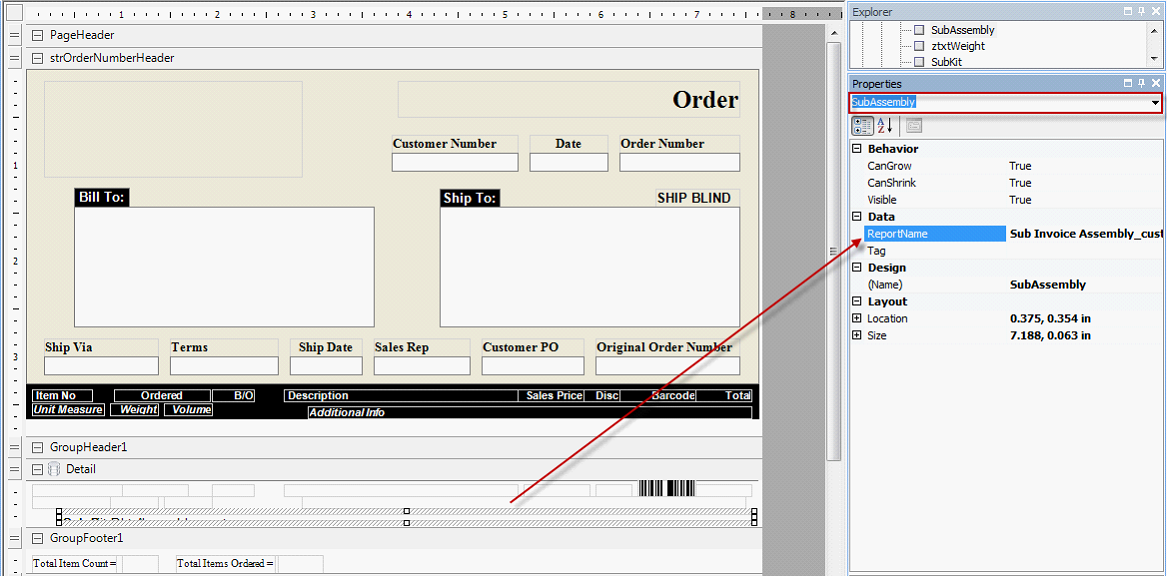Collapse the Detail section

point(37,469)
